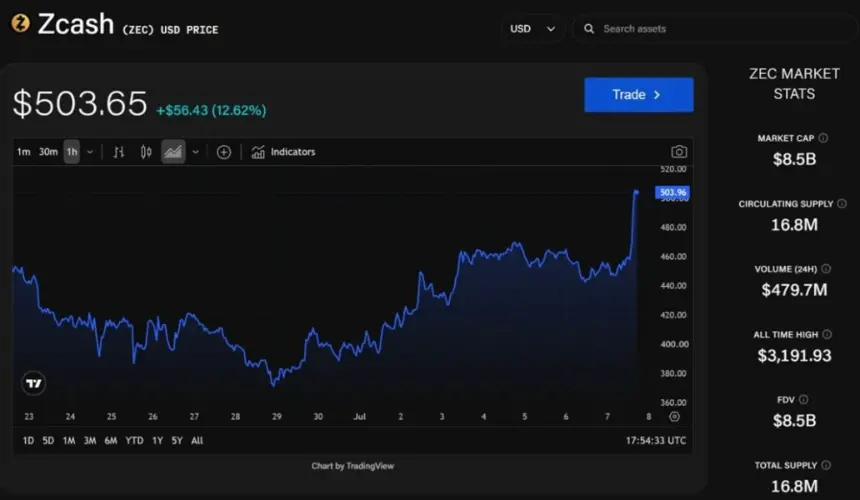
Task: Switch range to 1Y
Action: (157, 440)
